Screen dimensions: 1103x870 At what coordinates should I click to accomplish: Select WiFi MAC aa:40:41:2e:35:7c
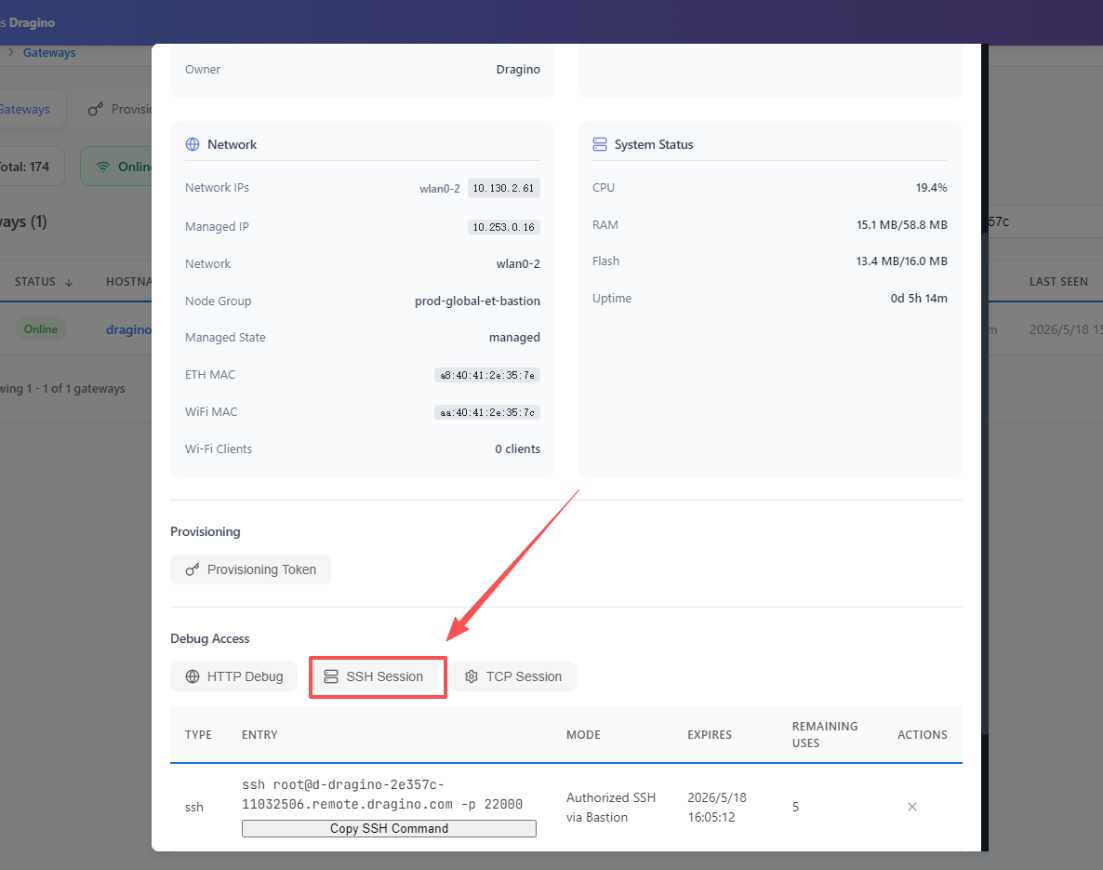[487, 413]
